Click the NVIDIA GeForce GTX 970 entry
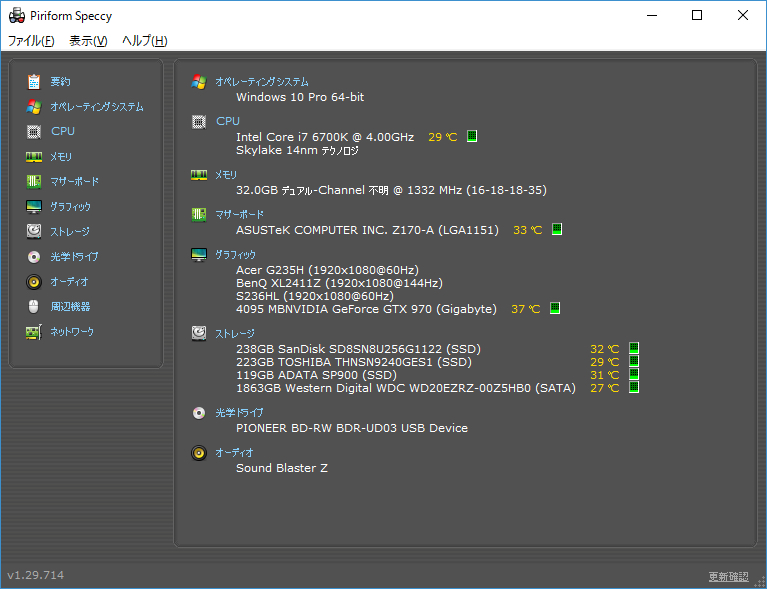Image resolution: width=767 pixels, height=589 pixels. click(x=366, y=309)
